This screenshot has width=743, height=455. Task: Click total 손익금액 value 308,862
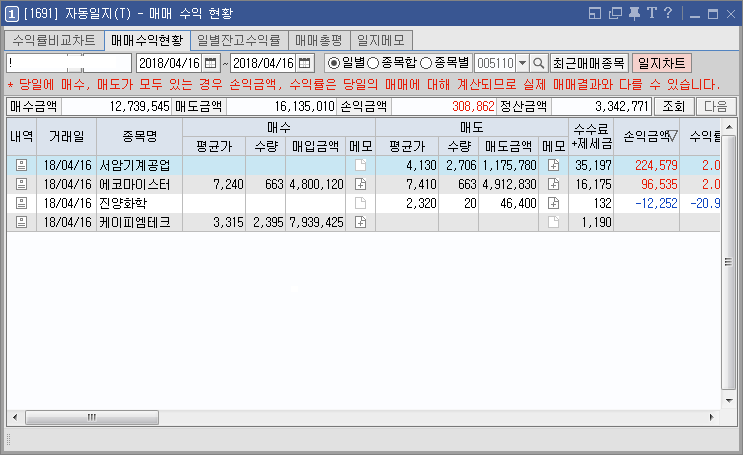tap(473, 106)
